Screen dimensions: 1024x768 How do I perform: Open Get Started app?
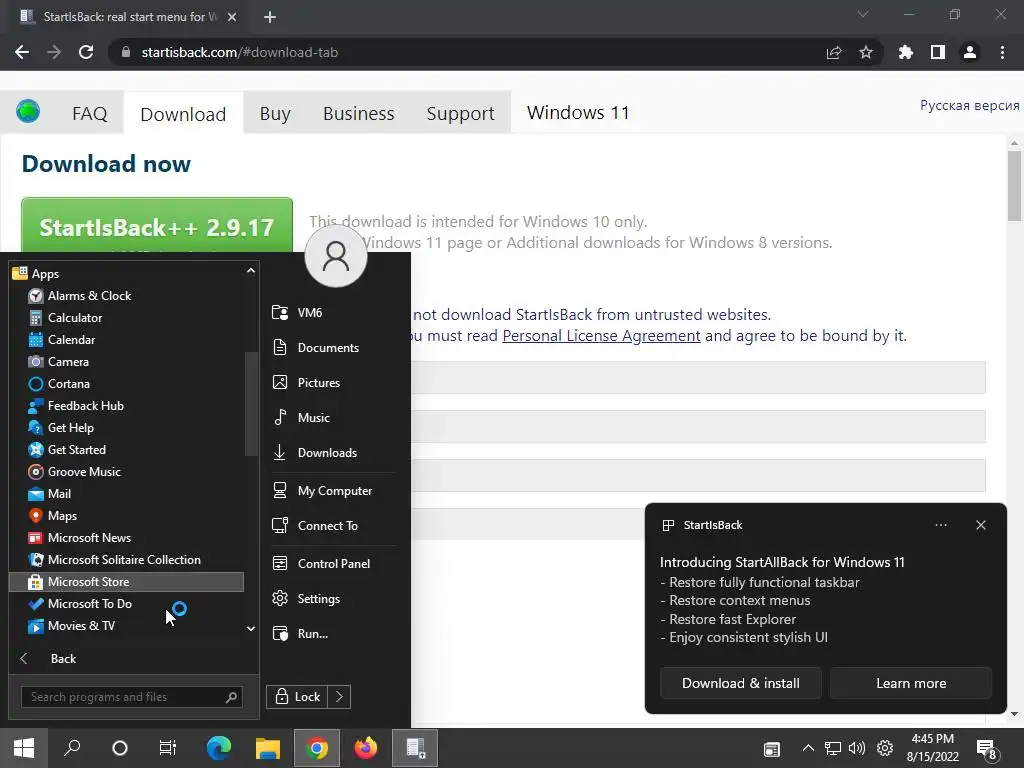67,450
